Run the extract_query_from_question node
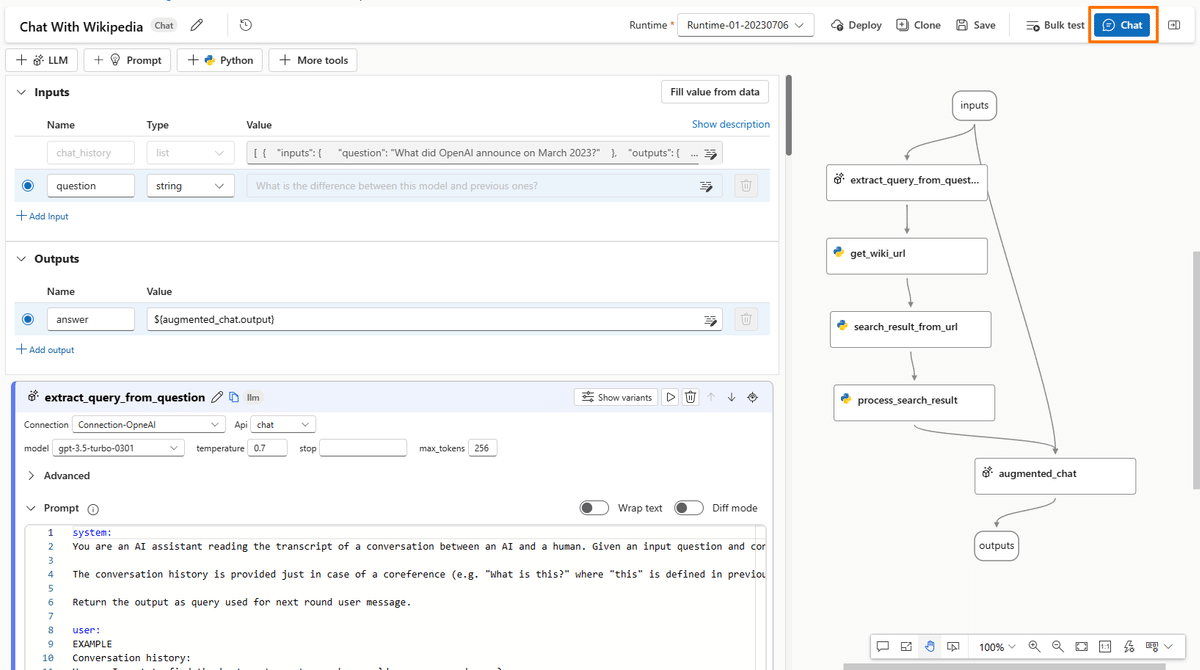Screen dimensions: 1200x670 click(x=670, y=397)
